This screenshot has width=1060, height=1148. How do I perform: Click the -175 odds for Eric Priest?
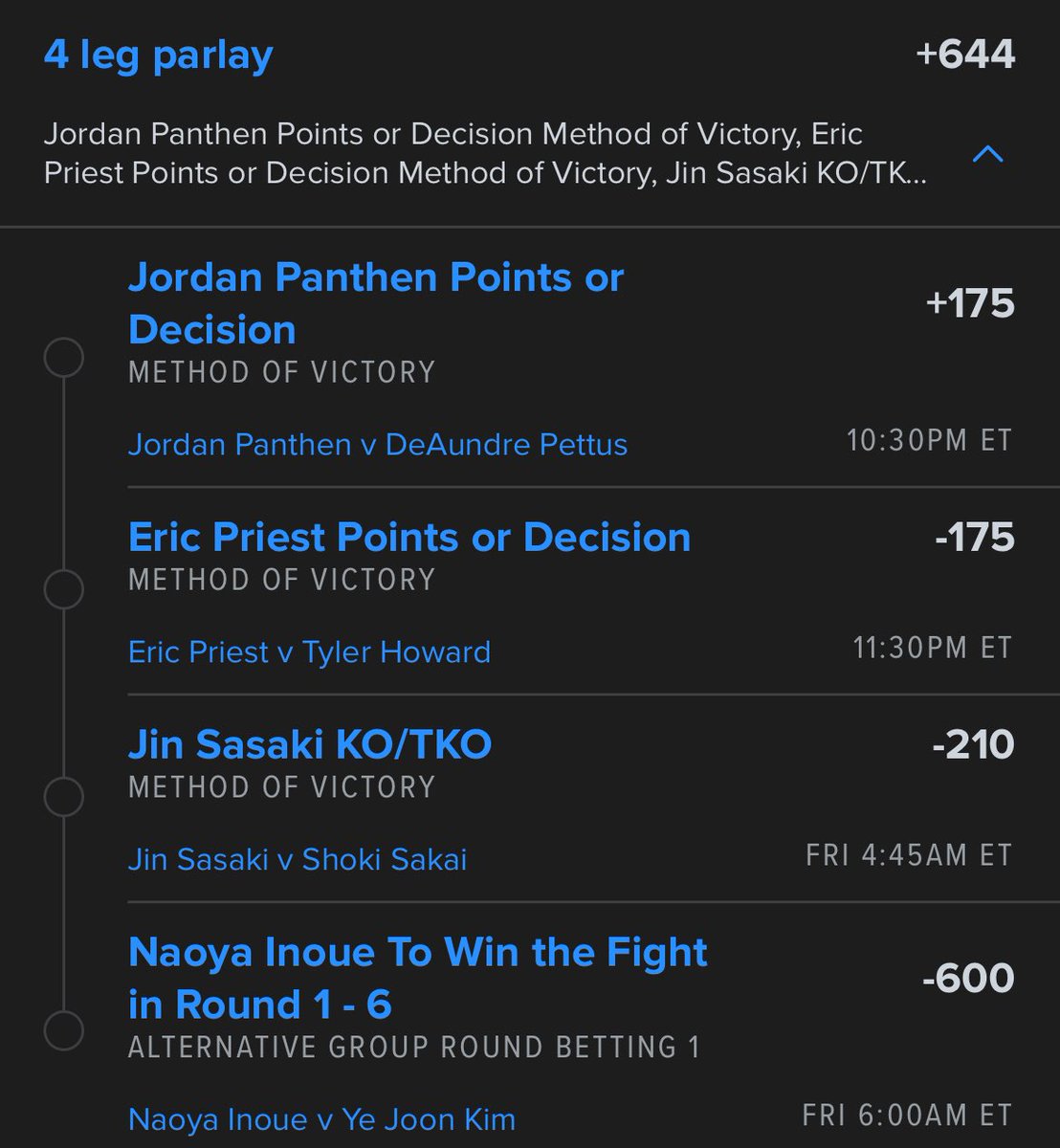click(974, 537)
